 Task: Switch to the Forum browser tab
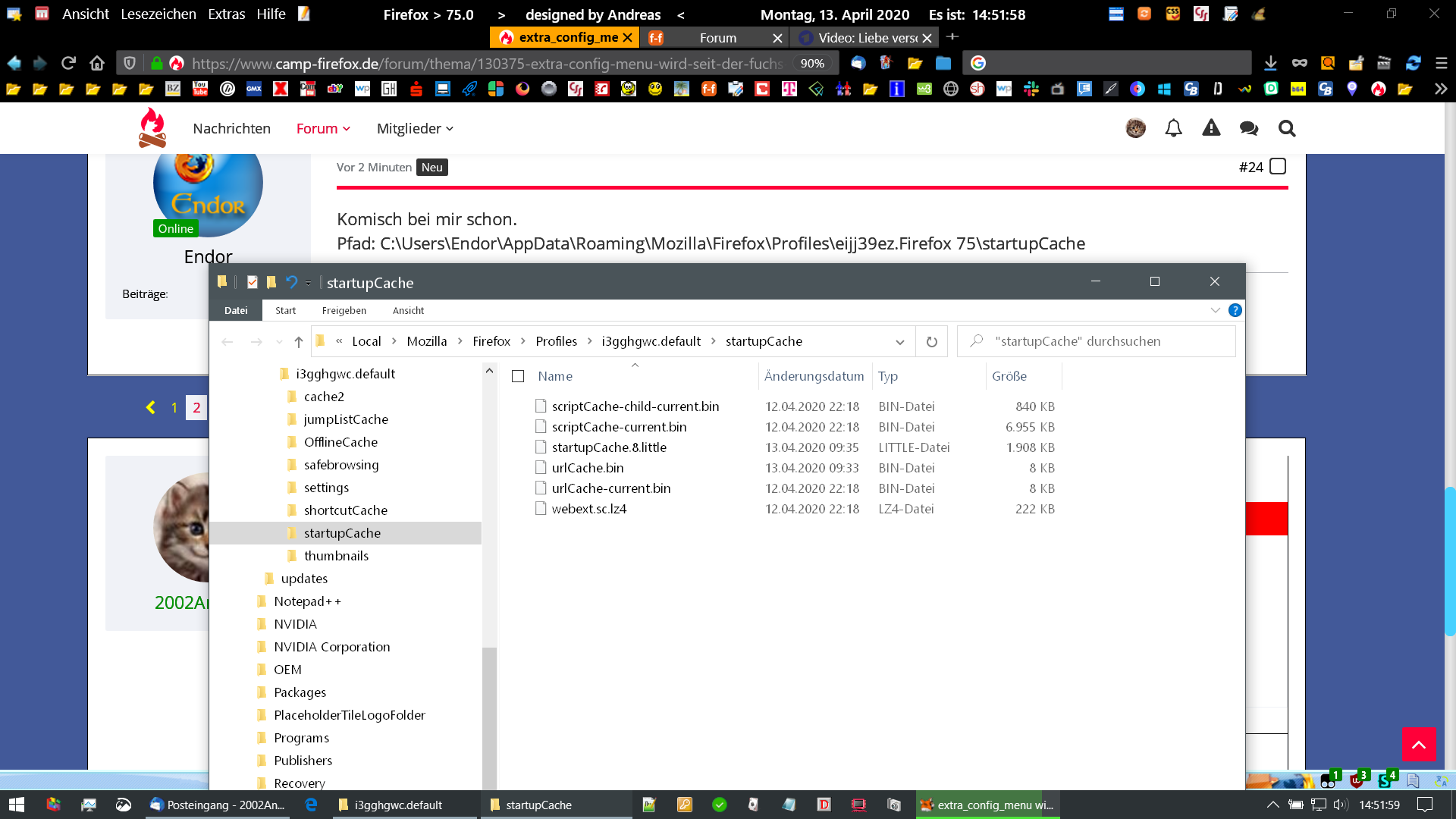717,37
